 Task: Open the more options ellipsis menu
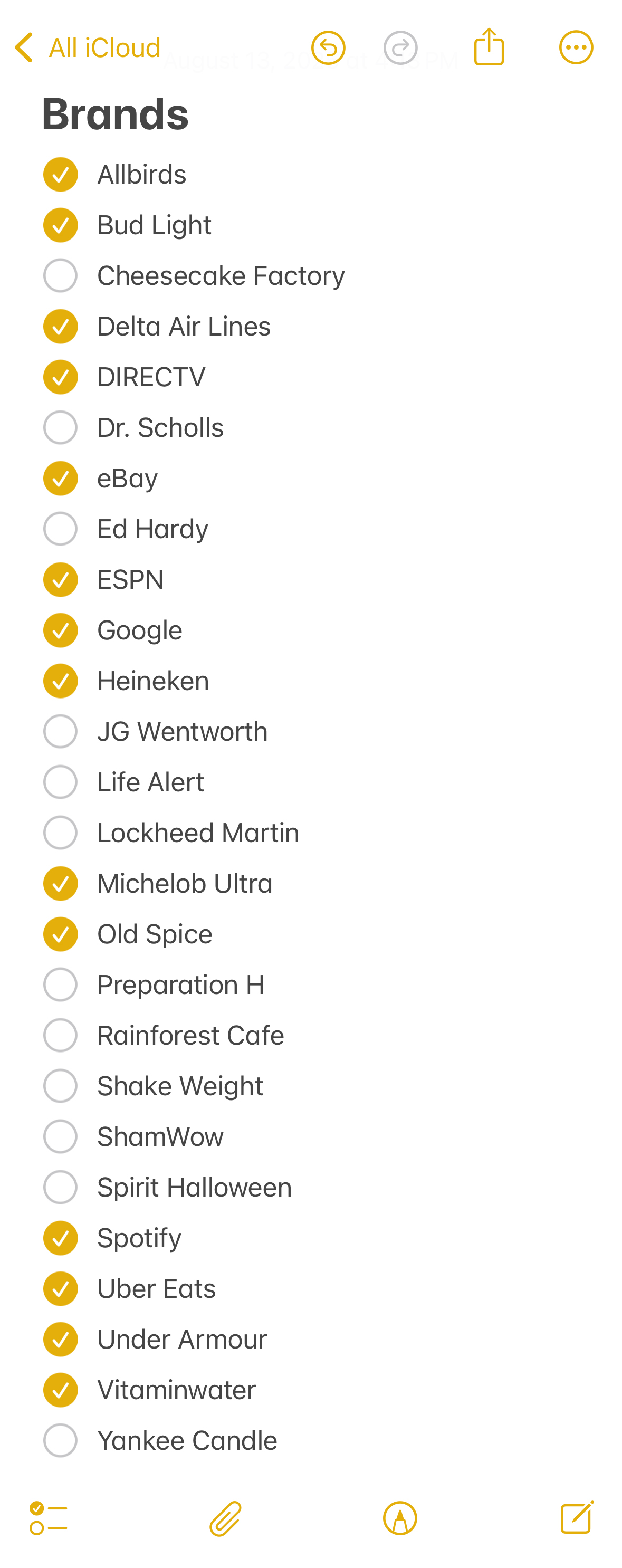pyautogui.click(x=576, y=47)
